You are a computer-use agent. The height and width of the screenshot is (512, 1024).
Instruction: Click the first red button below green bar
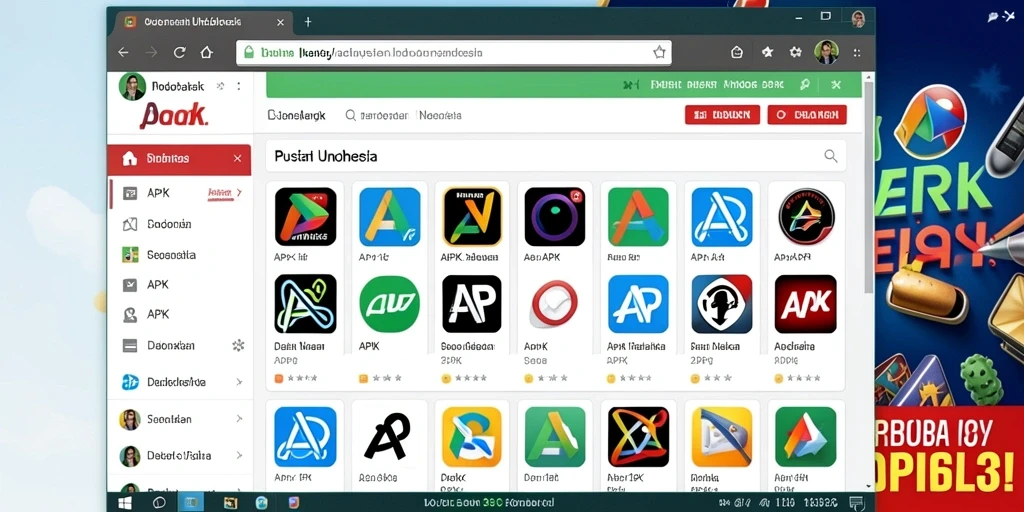[722, 115]
